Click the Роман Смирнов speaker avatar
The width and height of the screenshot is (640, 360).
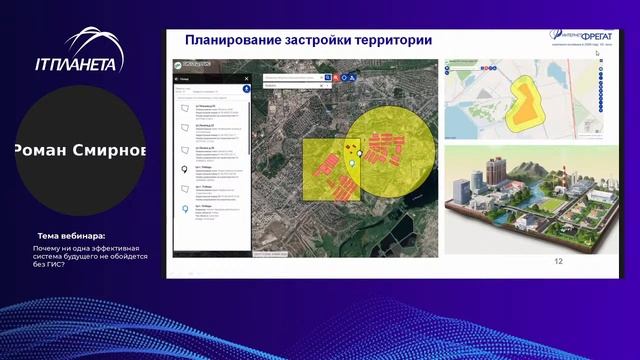tap(80, 150)
